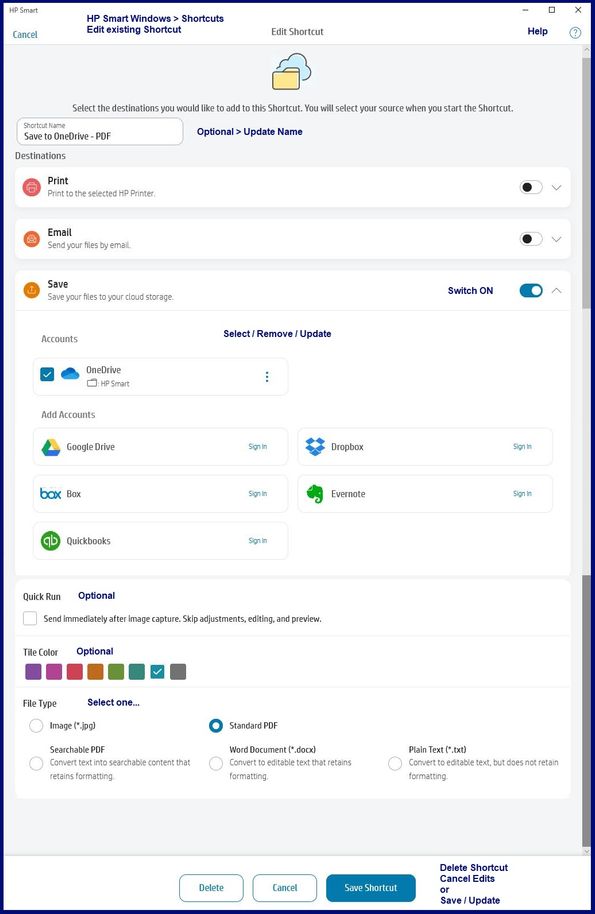This screenshot has height=914, width=595.
Task: Select the Image (*.jpg) file type
Action: point(36,726)
